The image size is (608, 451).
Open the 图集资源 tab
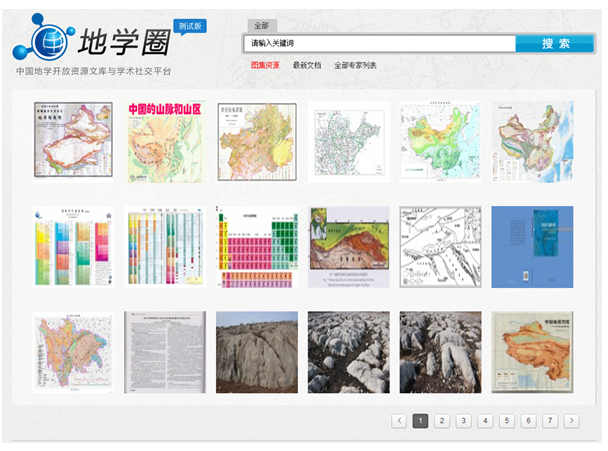point(265,65)
